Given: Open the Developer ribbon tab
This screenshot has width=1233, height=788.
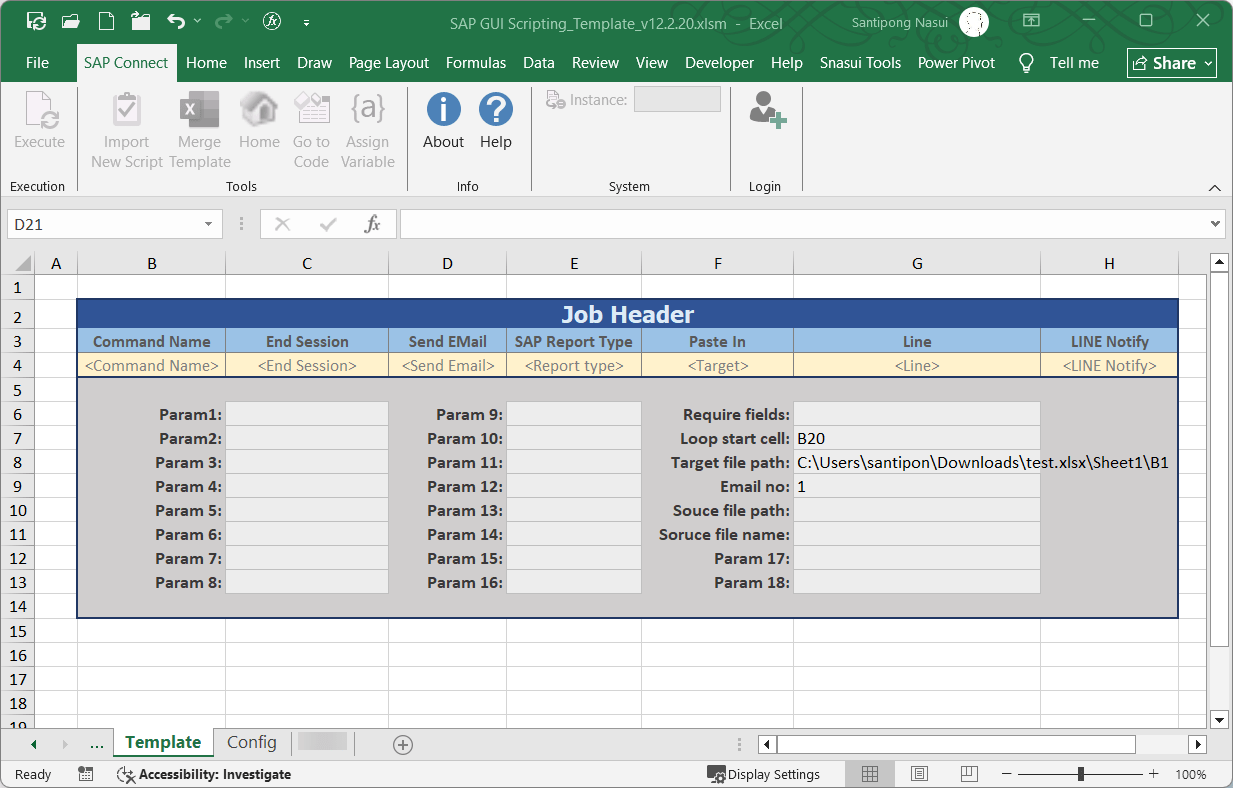Looking at the screenshot, I should (719, 63).
